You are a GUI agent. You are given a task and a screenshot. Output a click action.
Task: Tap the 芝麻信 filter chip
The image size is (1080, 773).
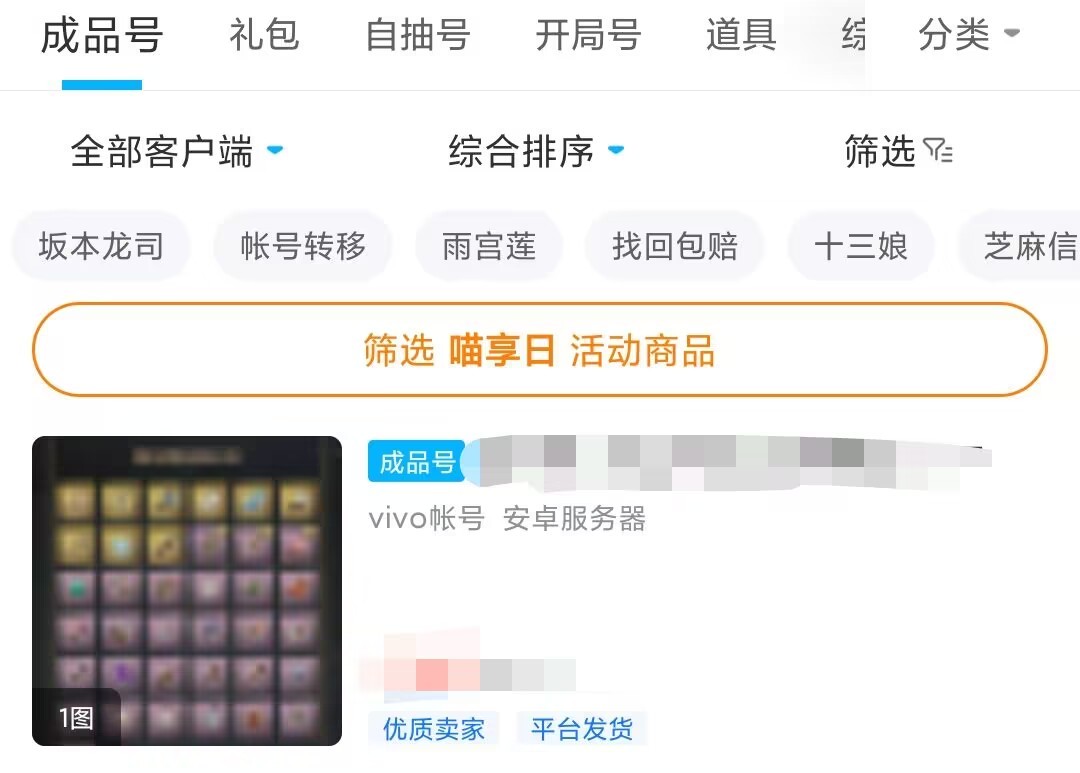(1019, 246)
